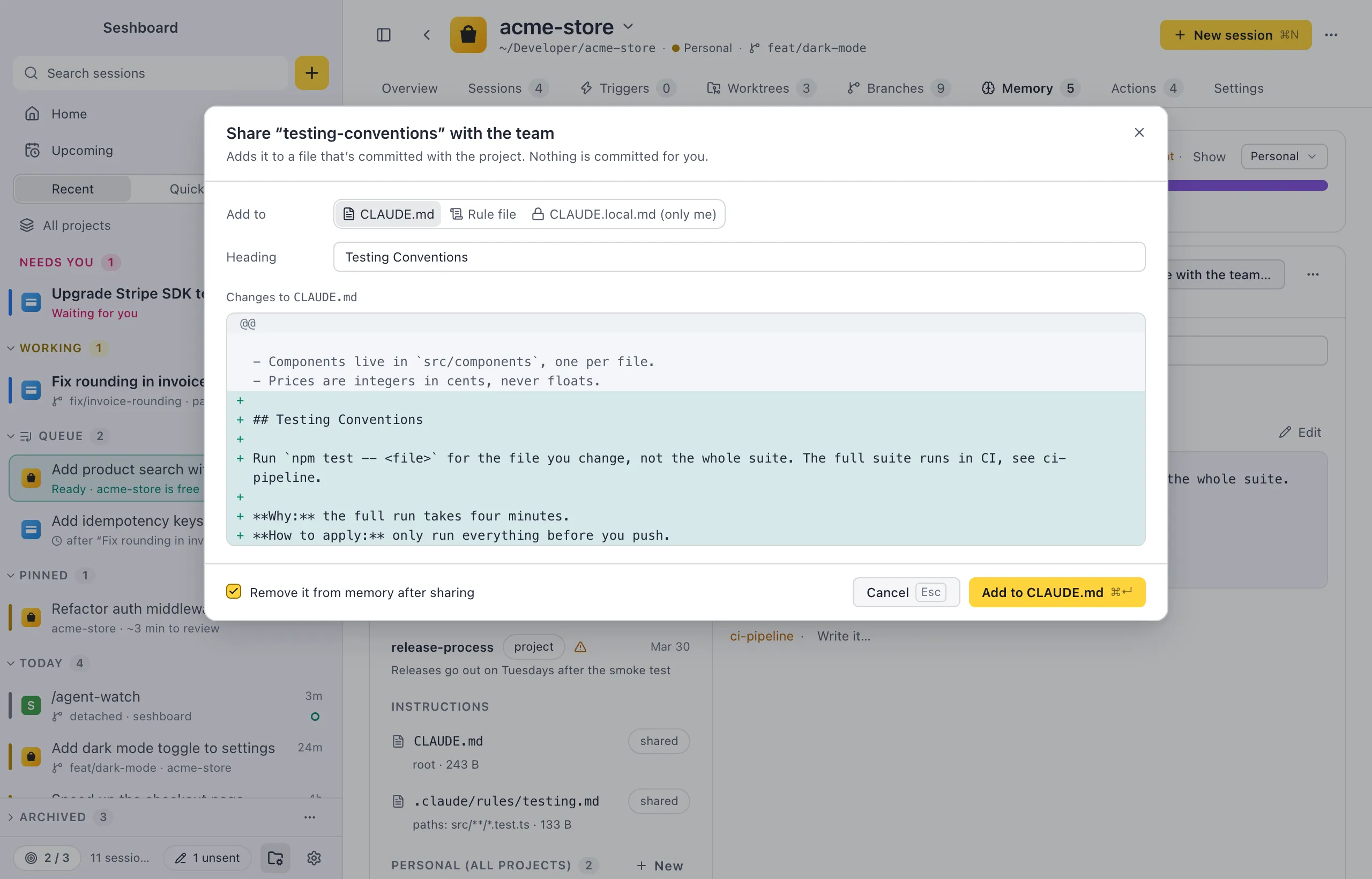
Task: Open the ellipsis menu right of share button
Action: pyautogui.click(x=1313, y=274)
